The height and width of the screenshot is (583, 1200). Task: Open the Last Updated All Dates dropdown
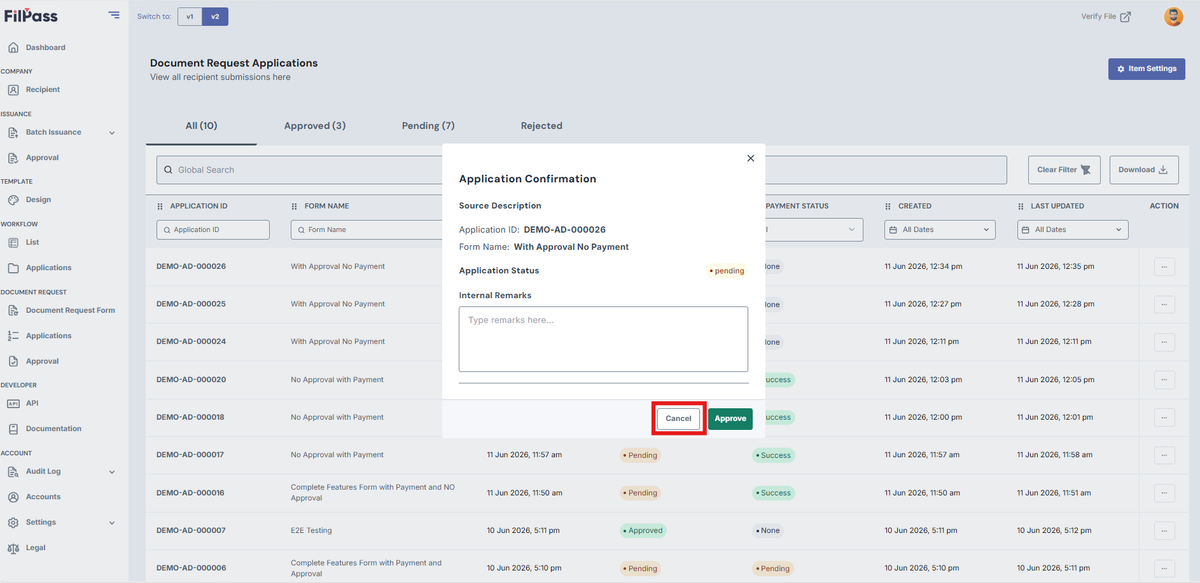coord(1072,230)
